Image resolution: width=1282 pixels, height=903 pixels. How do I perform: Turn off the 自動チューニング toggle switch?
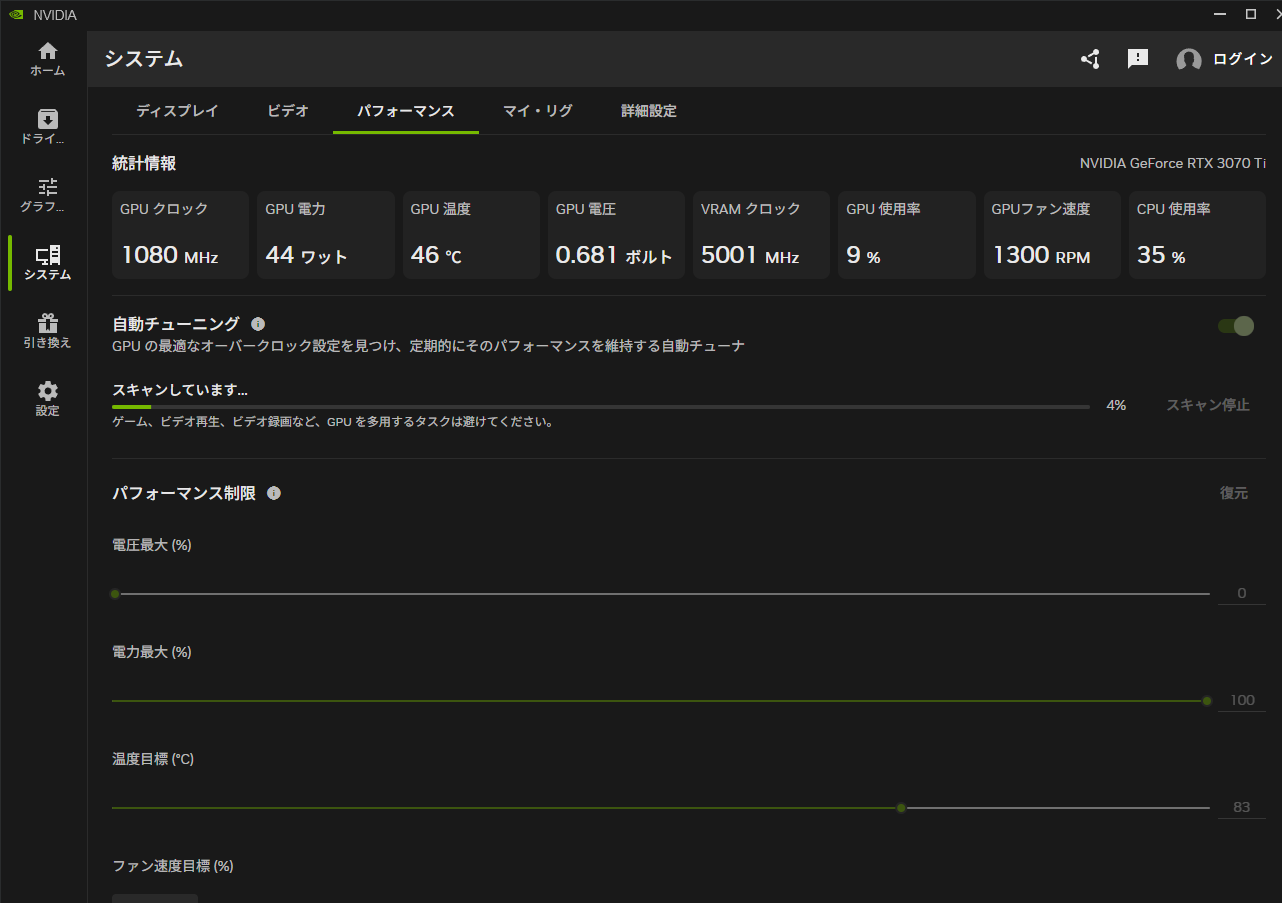coord(1236,326)
